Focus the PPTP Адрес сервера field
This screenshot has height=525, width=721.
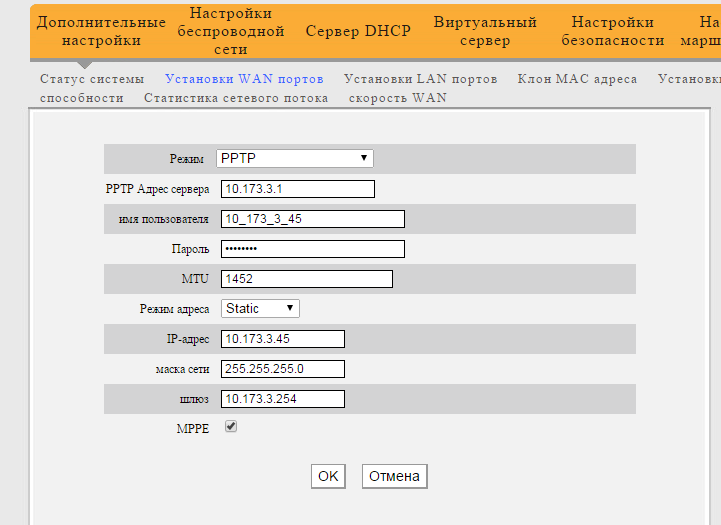298,189
